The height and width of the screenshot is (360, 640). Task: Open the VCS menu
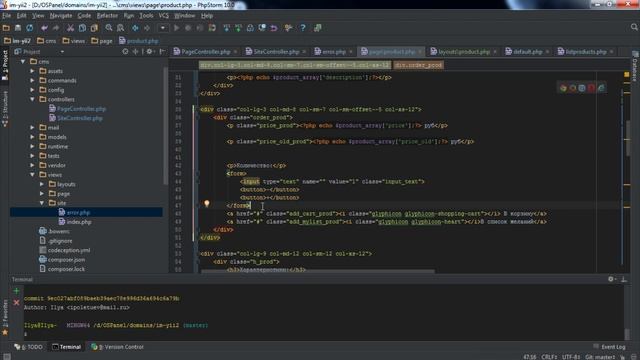click(164, 16)
